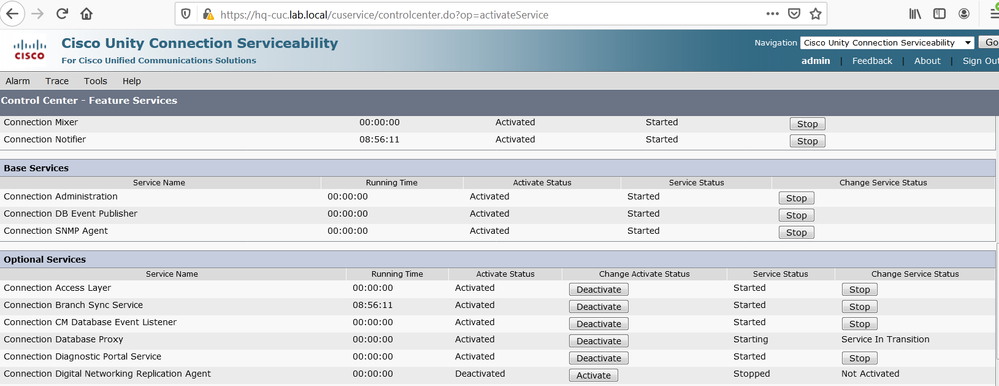Open the Firefox account icon

964,14
